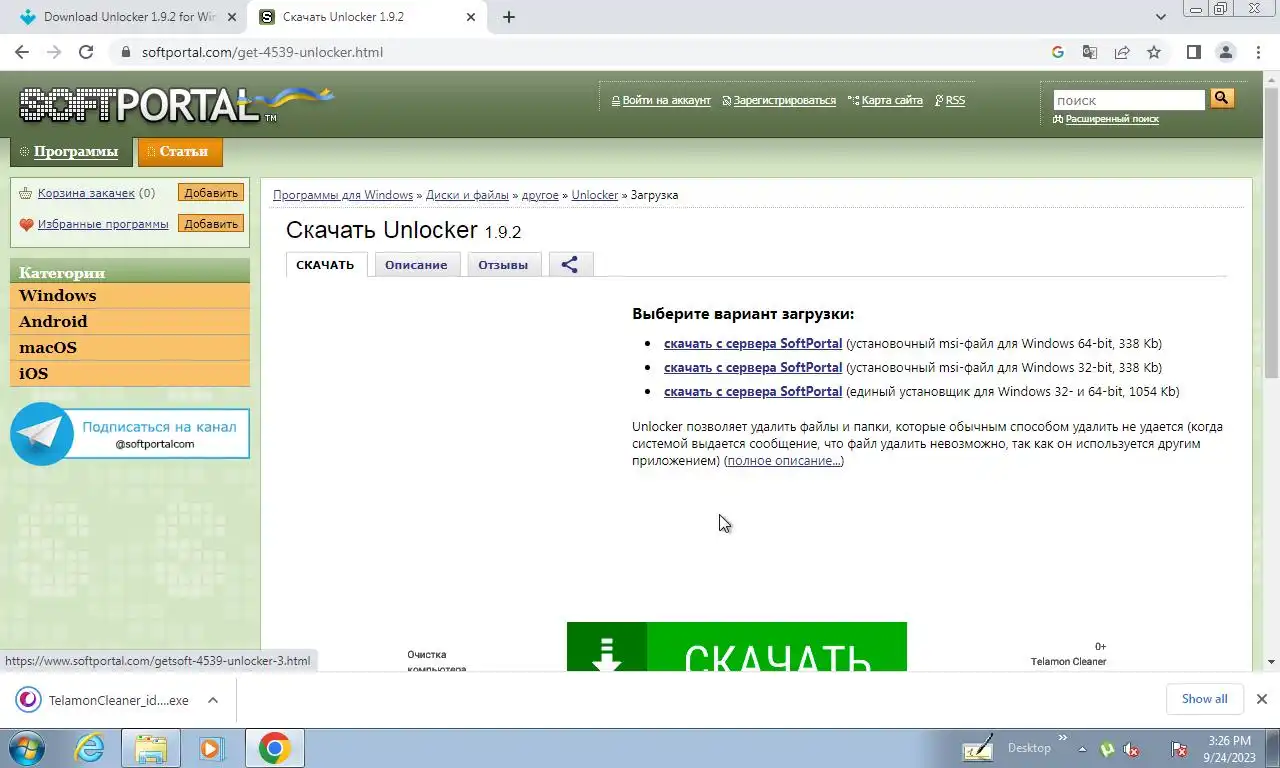Open Windows Media Player from the taskbar
The image size is (1280, 768).
coord(210,748)
